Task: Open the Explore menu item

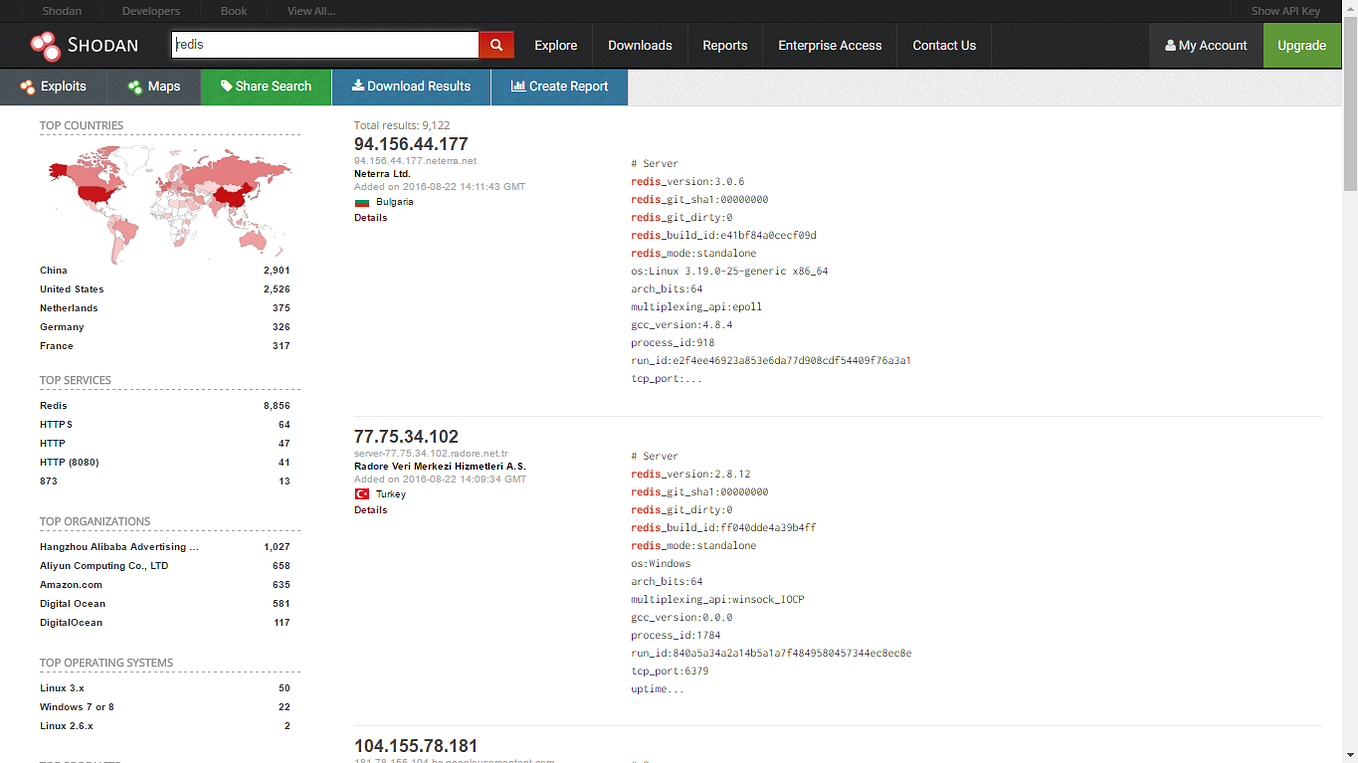Action: [555, 45]
